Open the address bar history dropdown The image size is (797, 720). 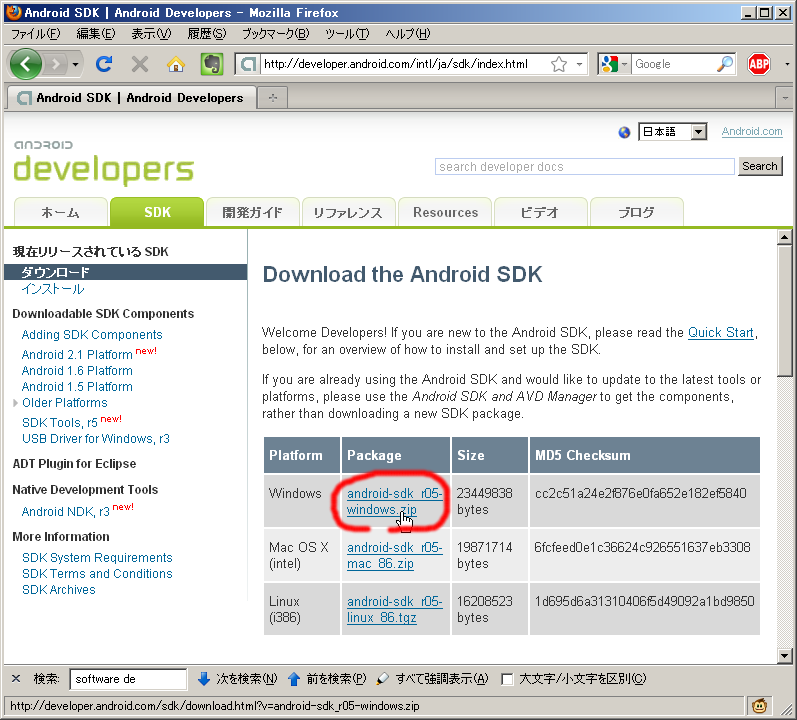(579, 64)
